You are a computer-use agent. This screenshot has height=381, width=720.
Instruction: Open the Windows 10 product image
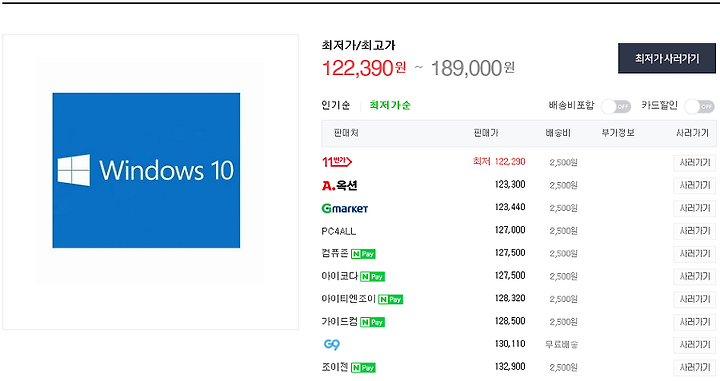[146, 170]
